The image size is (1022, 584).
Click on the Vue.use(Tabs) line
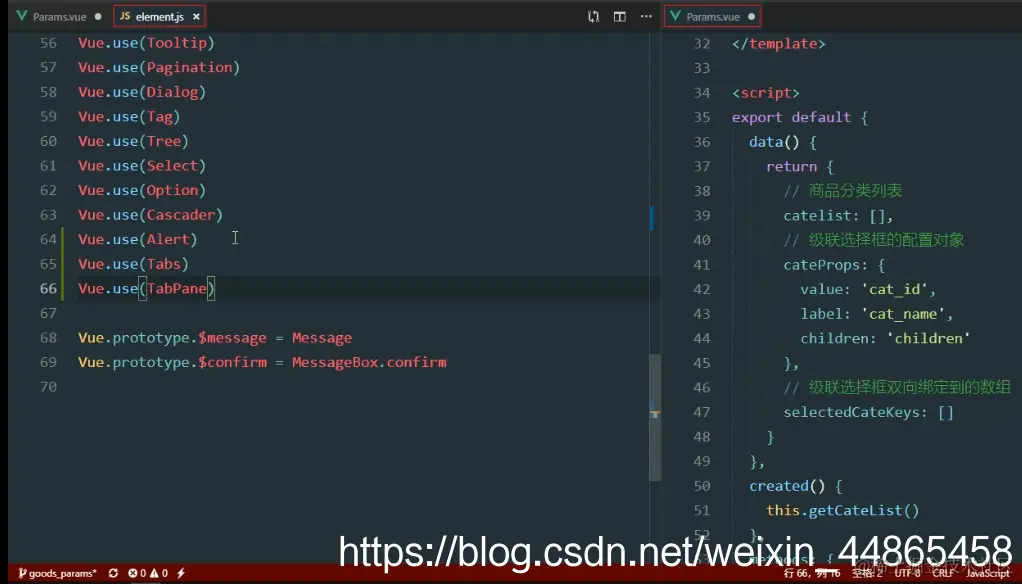(x=133, y=264)
